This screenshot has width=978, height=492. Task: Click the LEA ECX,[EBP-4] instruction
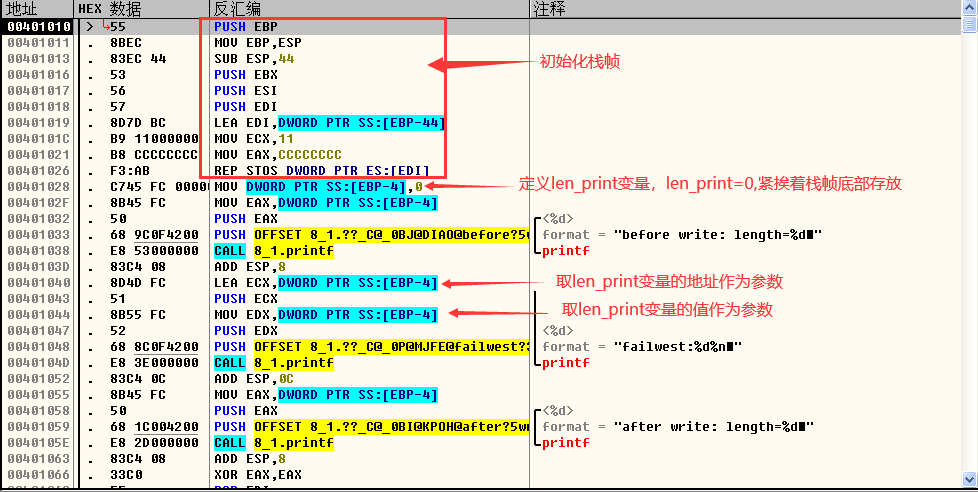tap(326, 283)
